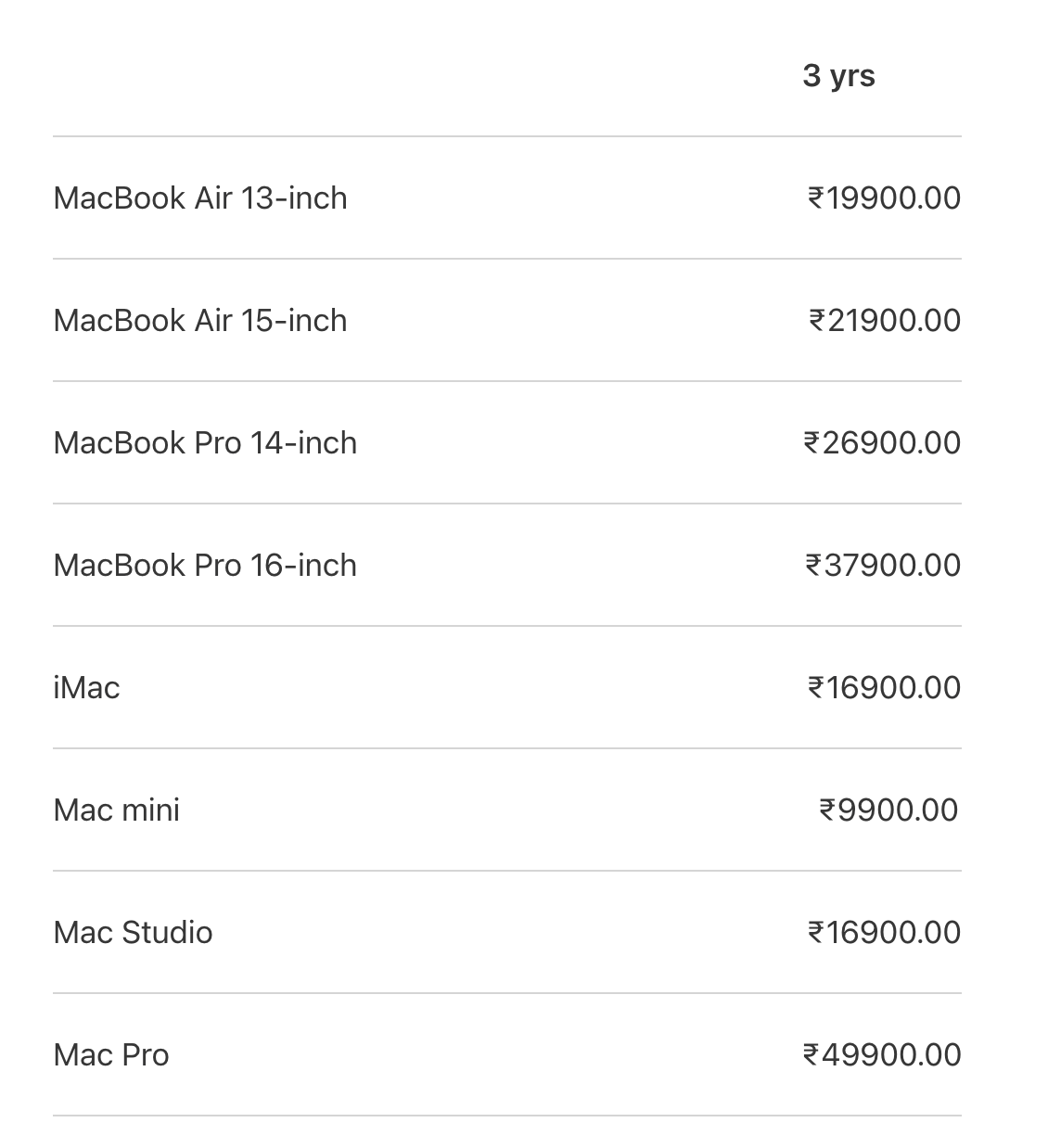The height and width of the screenshot is (1148, 1048).
Task: Select the MacBook Pro 14-inch row label
Action: click(x=205, y=442)
